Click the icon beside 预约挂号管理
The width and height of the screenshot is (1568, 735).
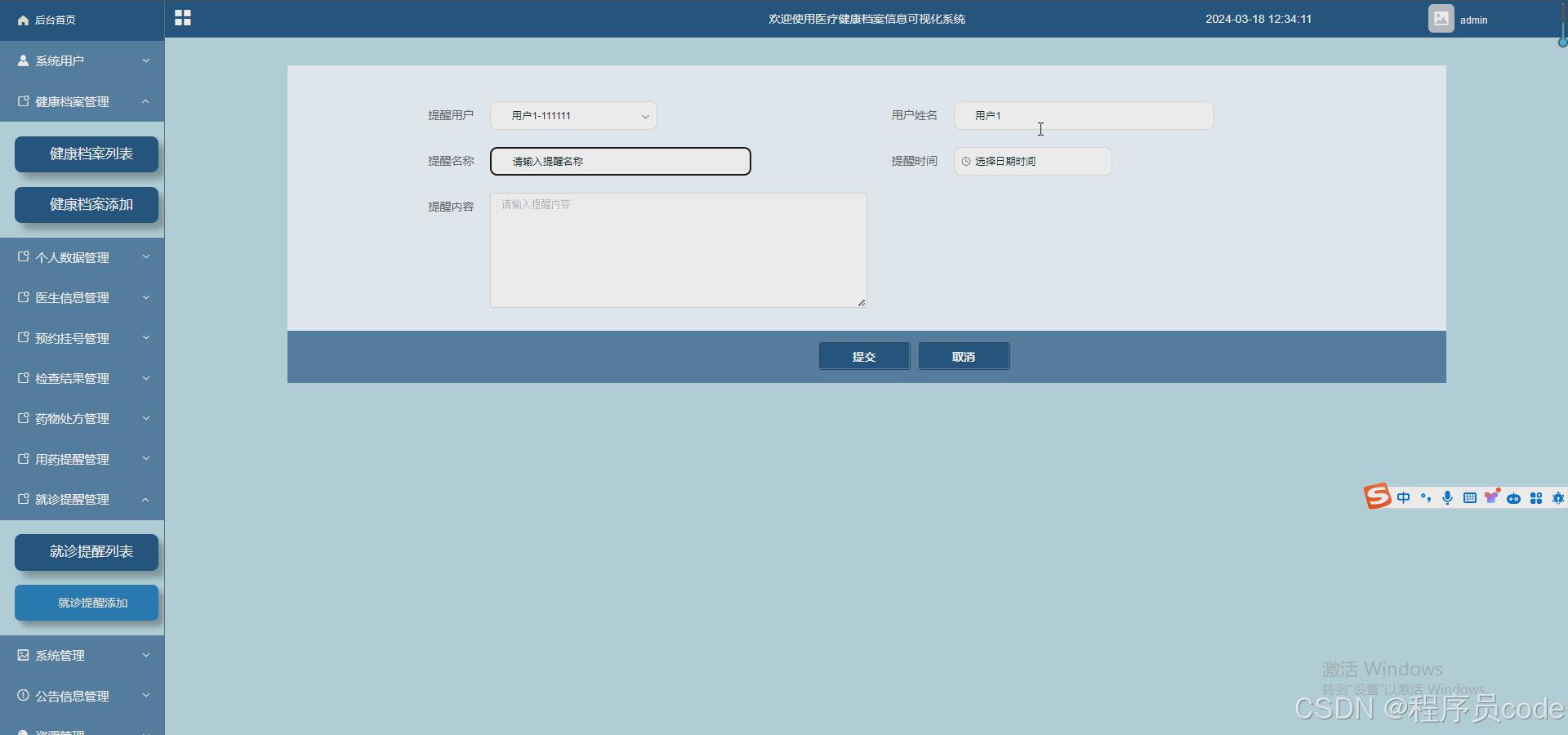pos(23,337)
